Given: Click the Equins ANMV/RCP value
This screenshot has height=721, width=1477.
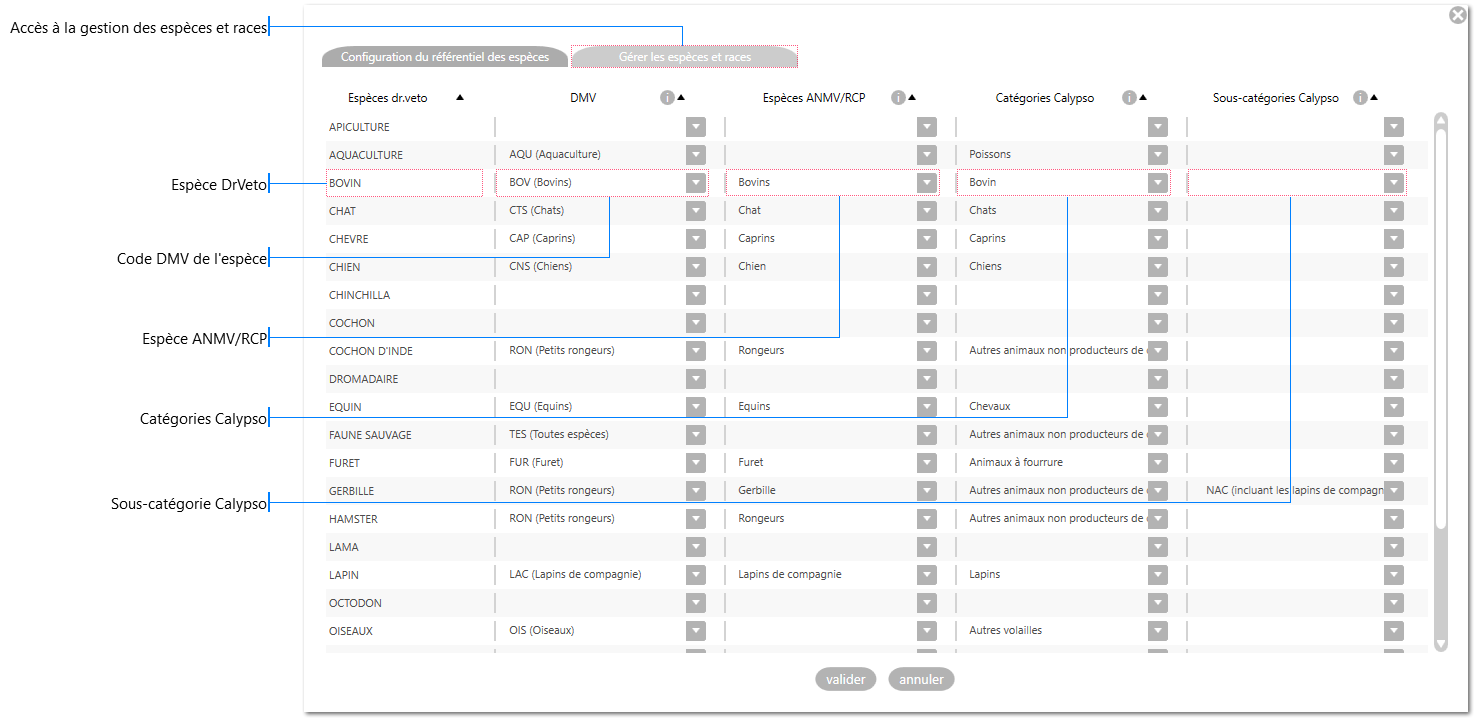Looking at the screenshot, I should tap(754, 407).
